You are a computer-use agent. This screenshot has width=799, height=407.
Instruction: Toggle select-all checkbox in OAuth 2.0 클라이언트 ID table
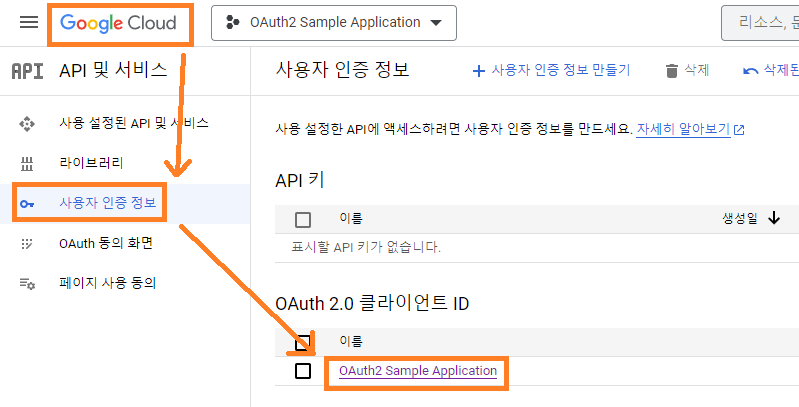[303, 342]
